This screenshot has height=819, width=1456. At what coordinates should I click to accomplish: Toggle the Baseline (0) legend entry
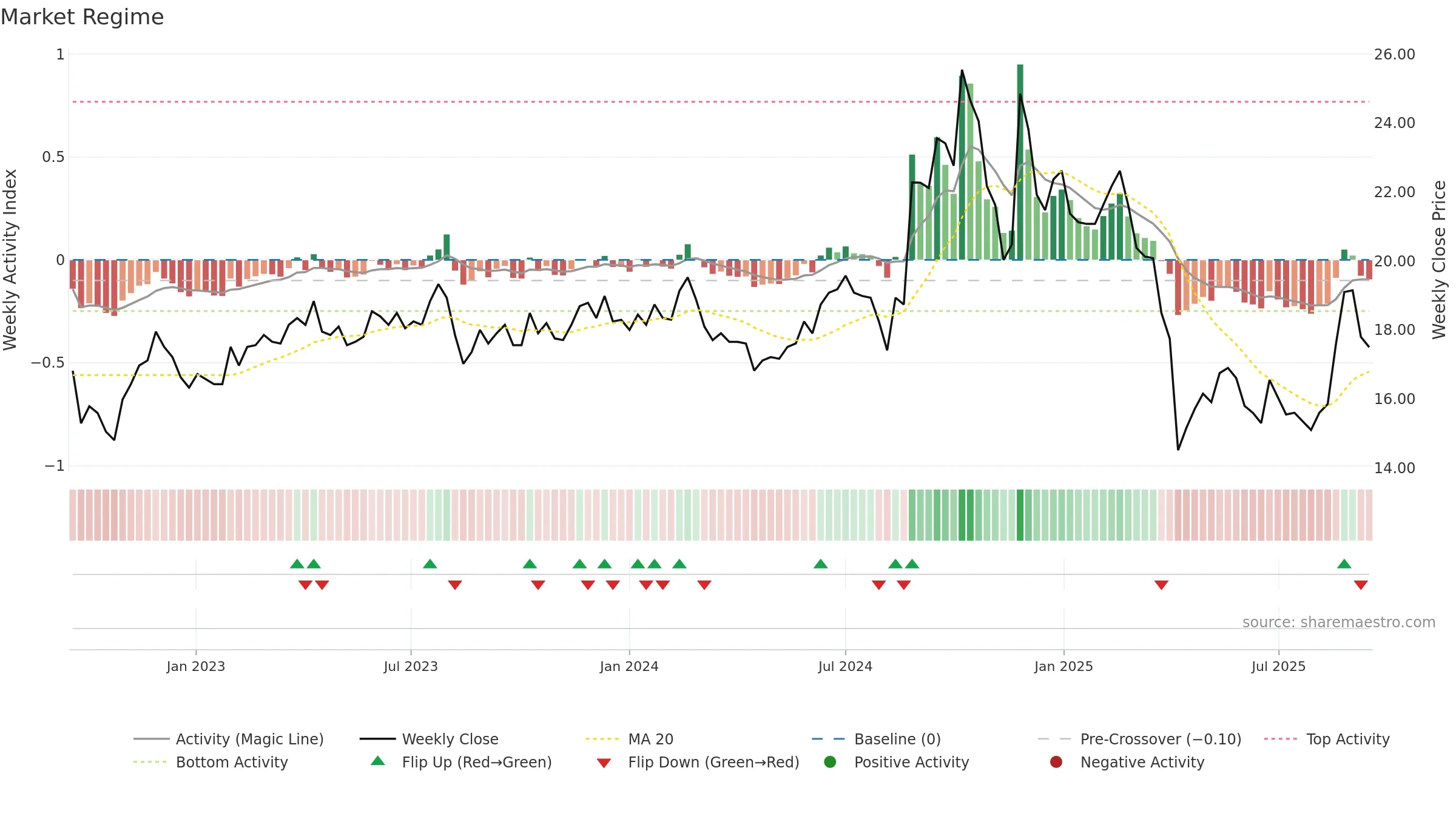[876, 739]
